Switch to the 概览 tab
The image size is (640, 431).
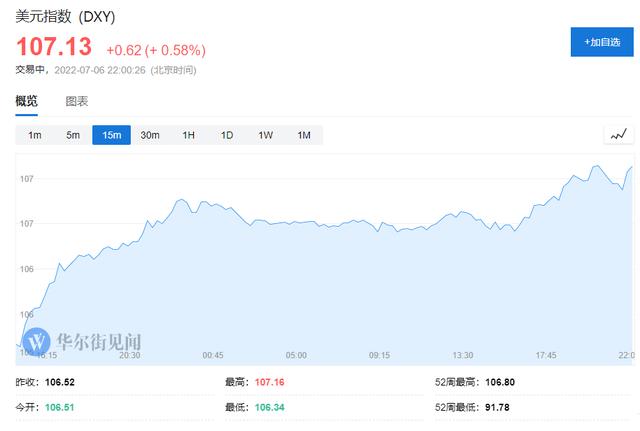(x=27, y=101)
